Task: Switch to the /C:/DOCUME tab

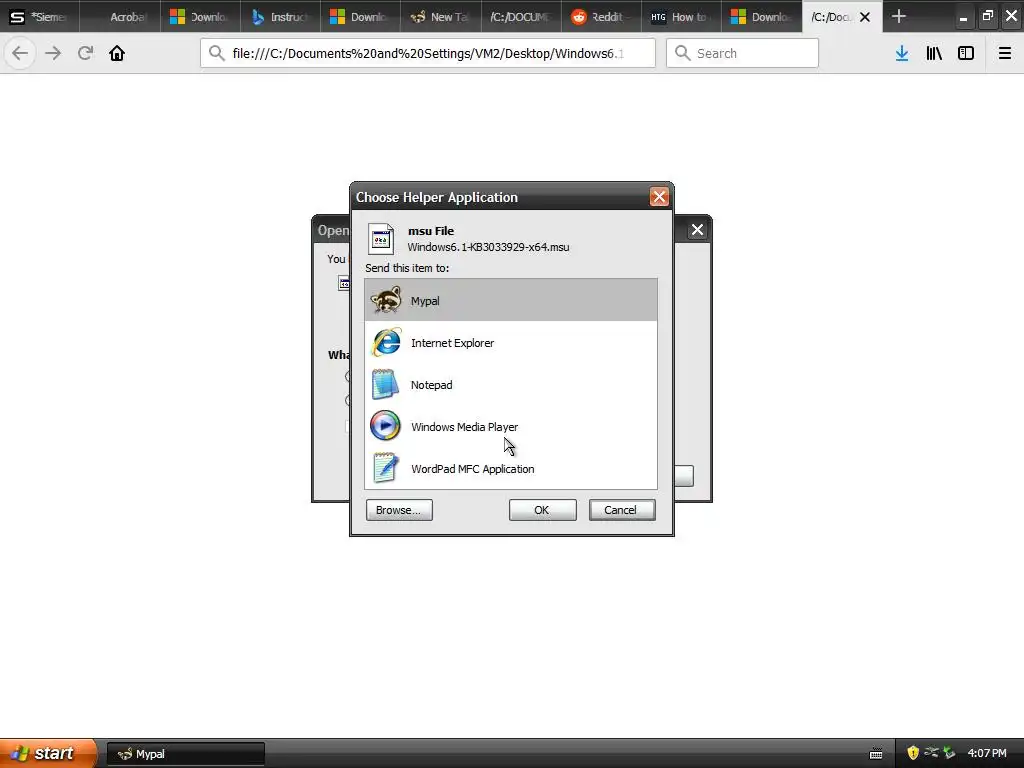Action: (x=520, y=16)
